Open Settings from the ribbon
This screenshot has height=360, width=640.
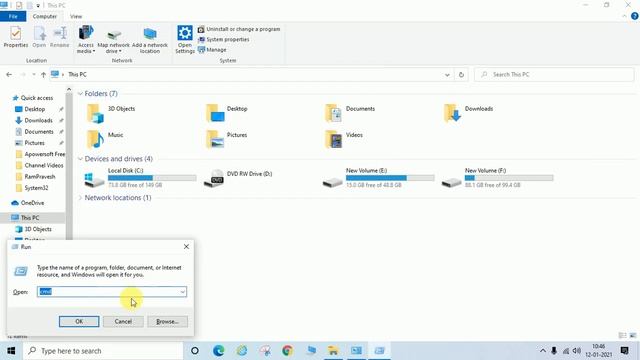[x=184, y=39]
